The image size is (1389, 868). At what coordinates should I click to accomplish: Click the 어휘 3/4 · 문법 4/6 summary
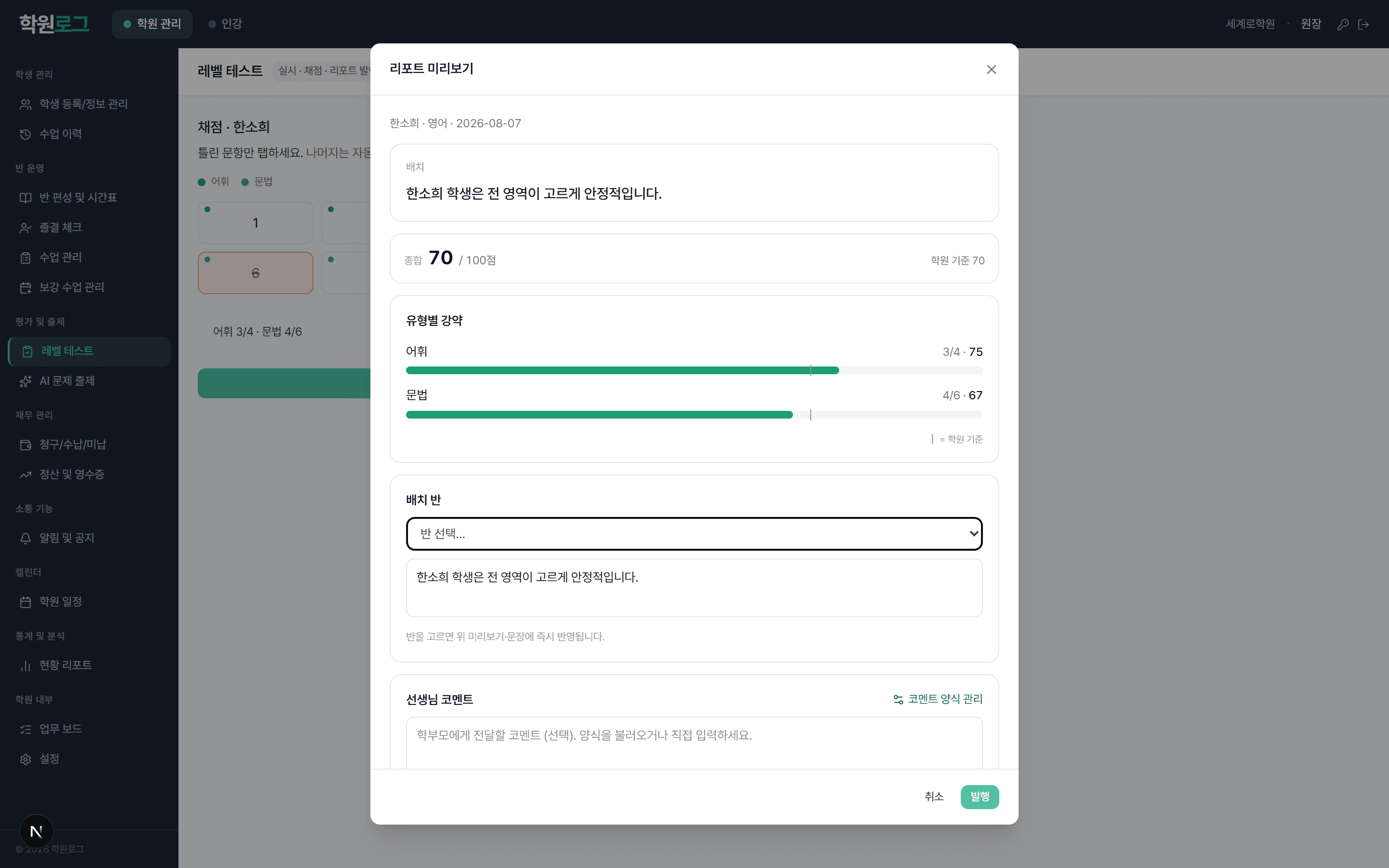coord(257,331)
